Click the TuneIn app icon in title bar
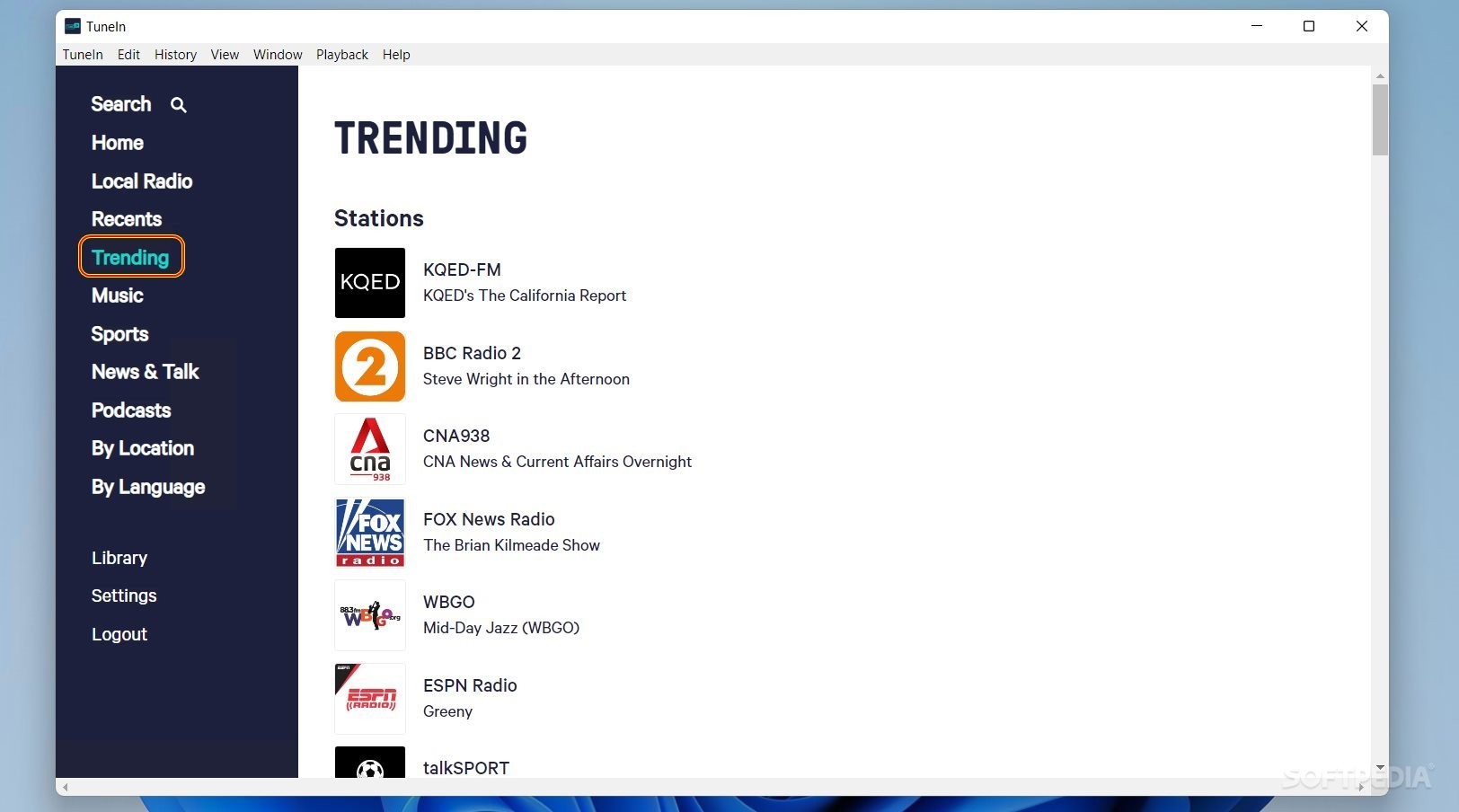This screenshot has width=1459, height=812. 73,26
